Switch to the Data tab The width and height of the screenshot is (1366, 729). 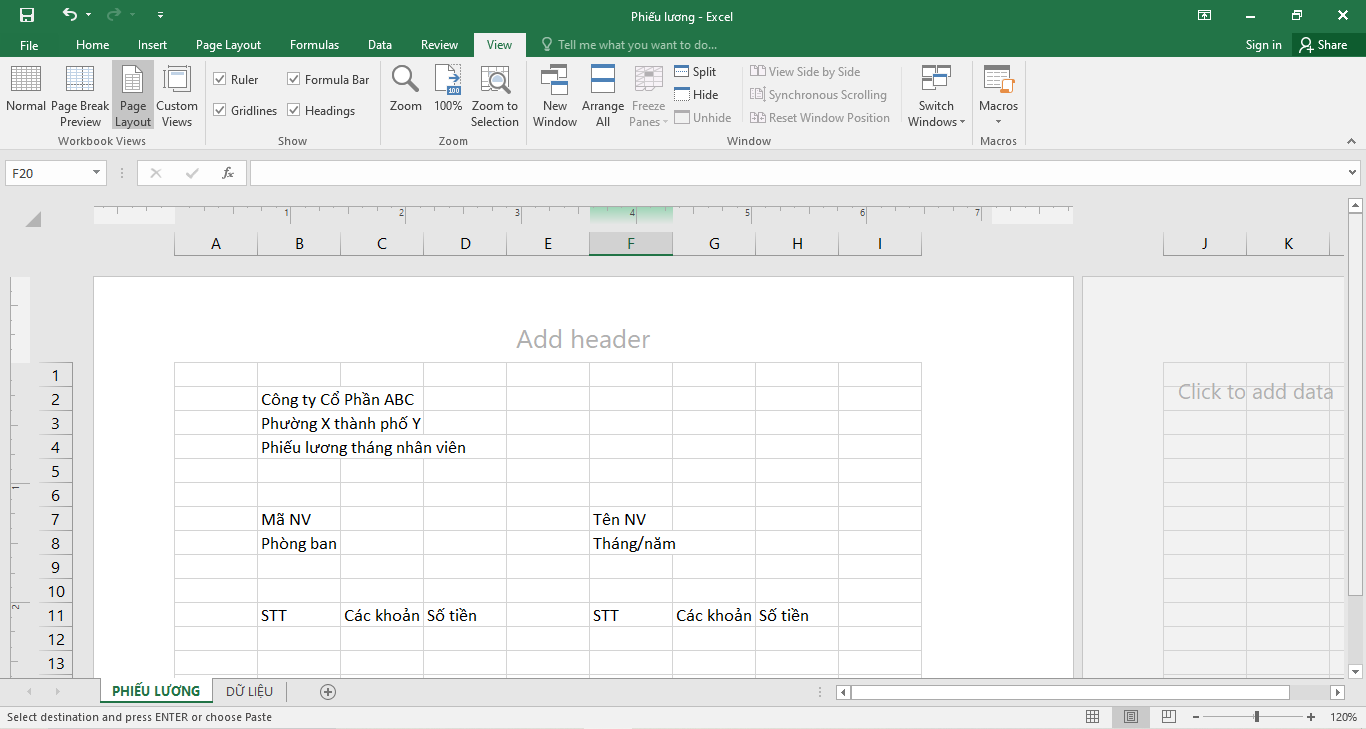coord(380,45)
